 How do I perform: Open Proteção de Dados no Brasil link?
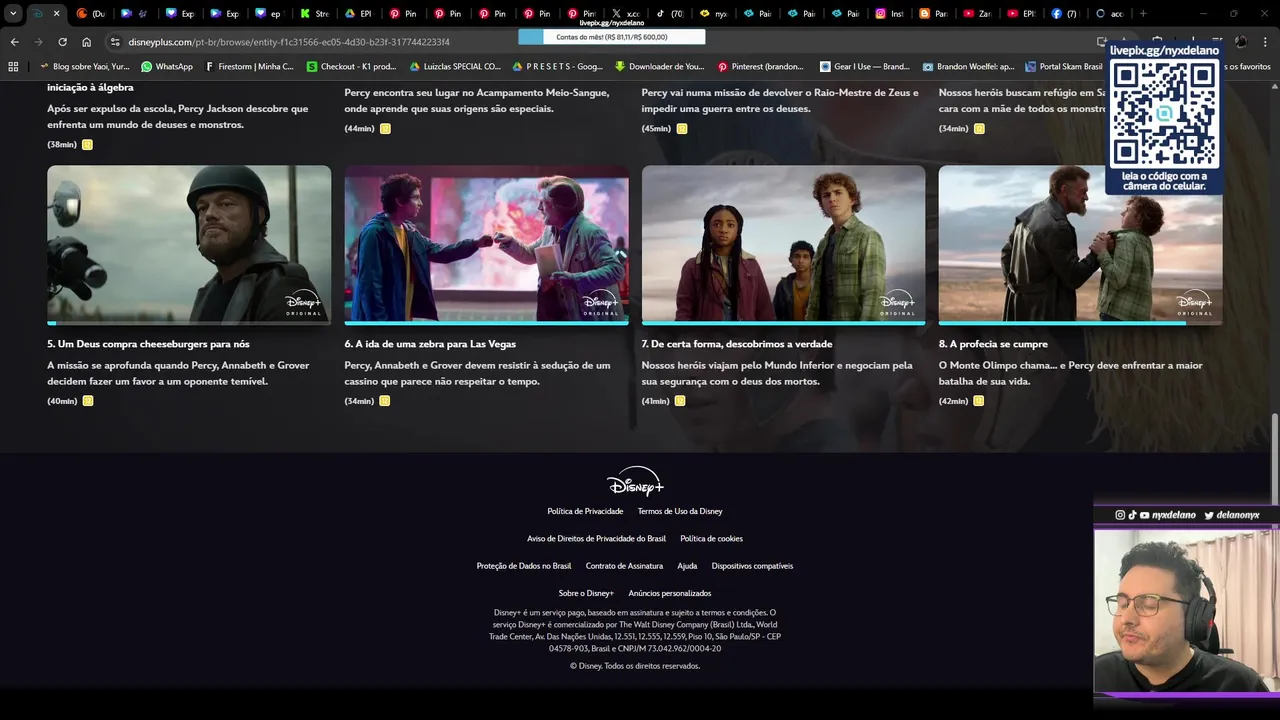click(x=524, y=566)
